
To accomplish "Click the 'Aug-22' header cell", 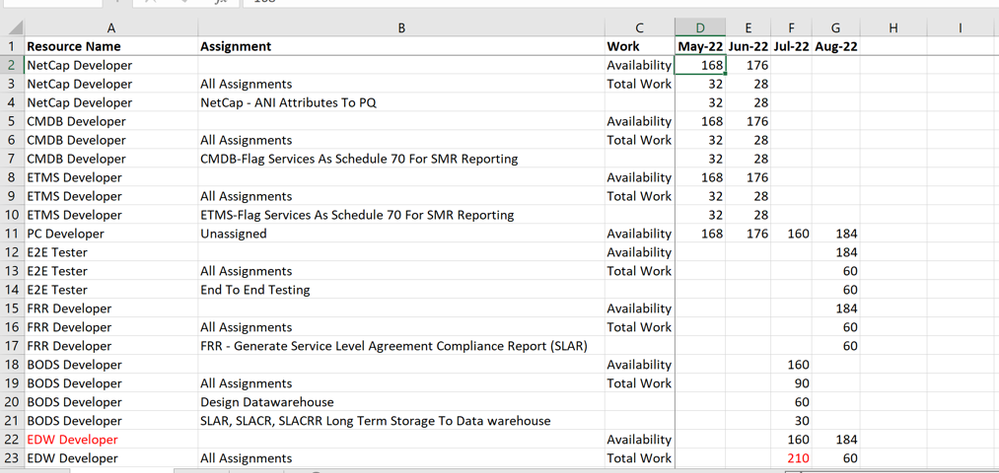I will pyautogui.click(x=836, y=47).
